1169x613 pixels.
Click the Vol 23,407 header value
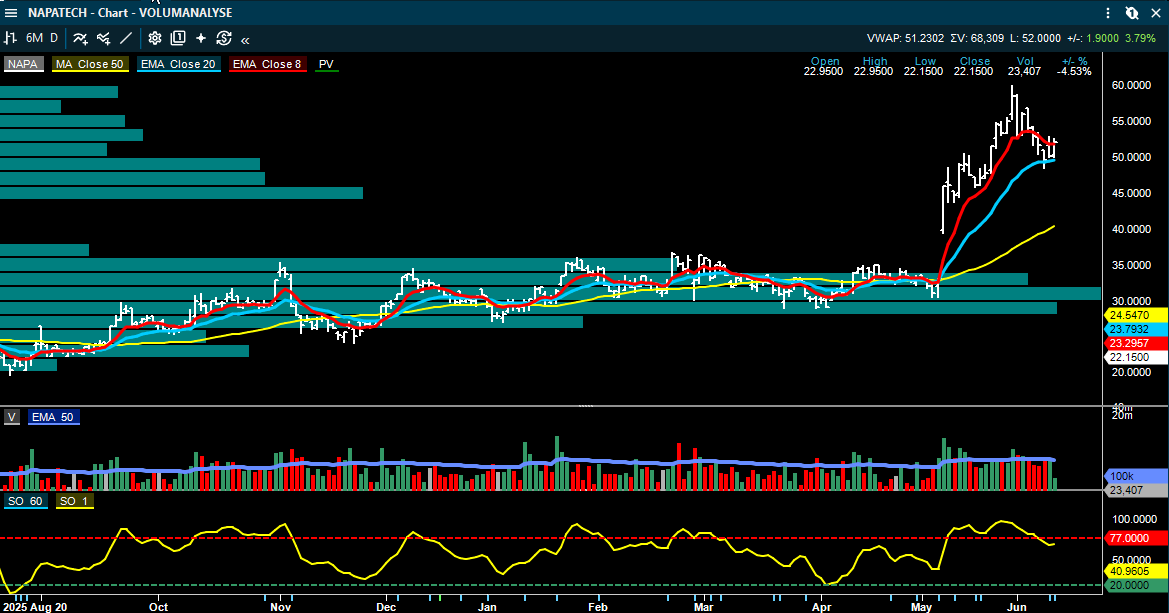click(x=1024, y=72)
